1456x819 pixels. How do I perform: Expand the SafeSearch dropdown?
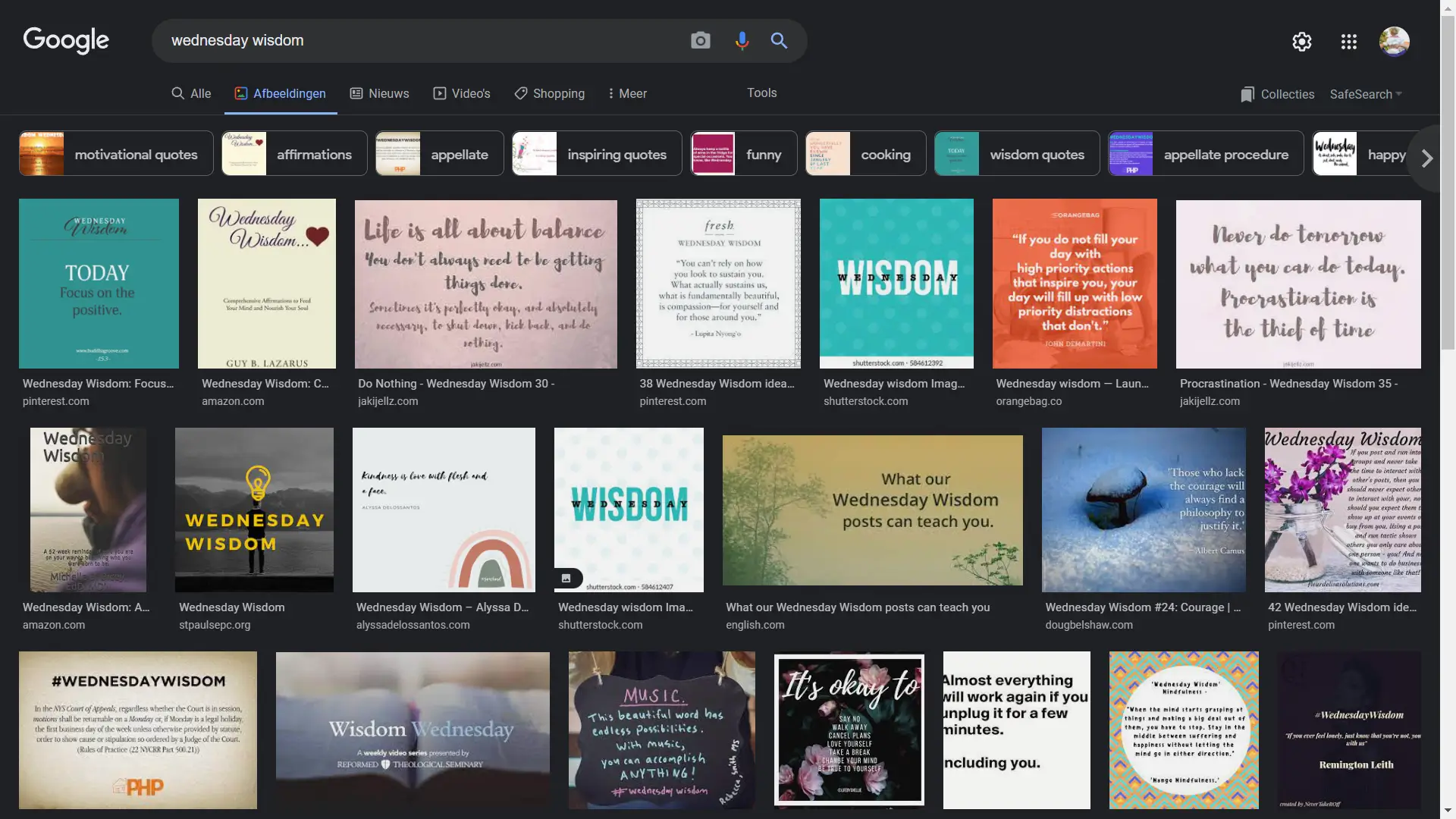pos(1365,94)
